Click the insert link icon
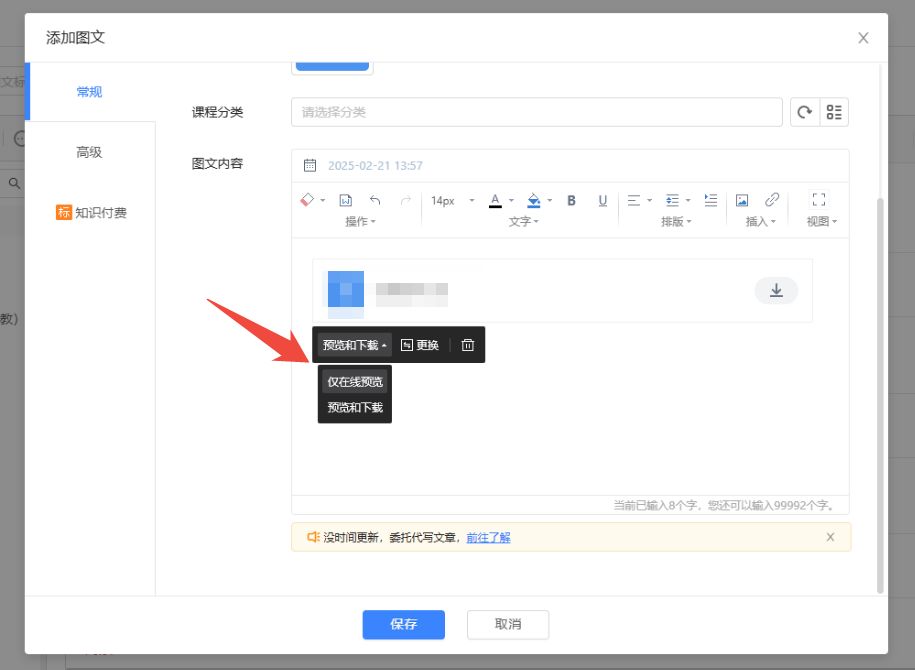The height and width of the screenshot is (670, 915). (772, 200)
